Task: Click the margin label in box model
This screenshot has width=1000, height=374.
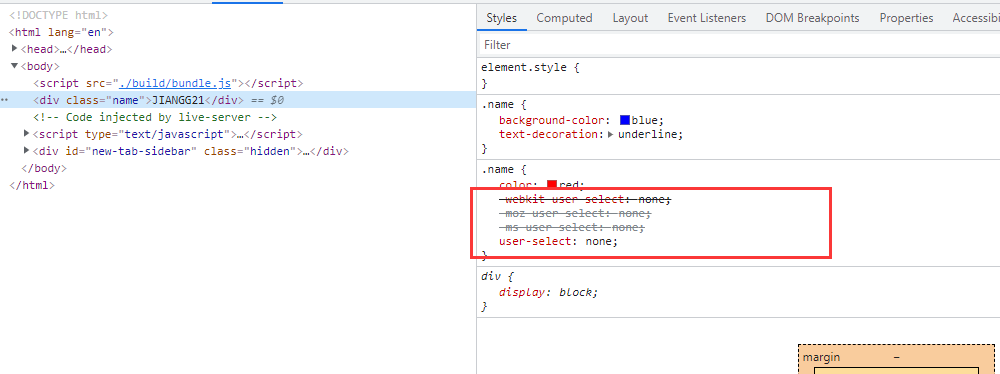Action: point(821,357)
